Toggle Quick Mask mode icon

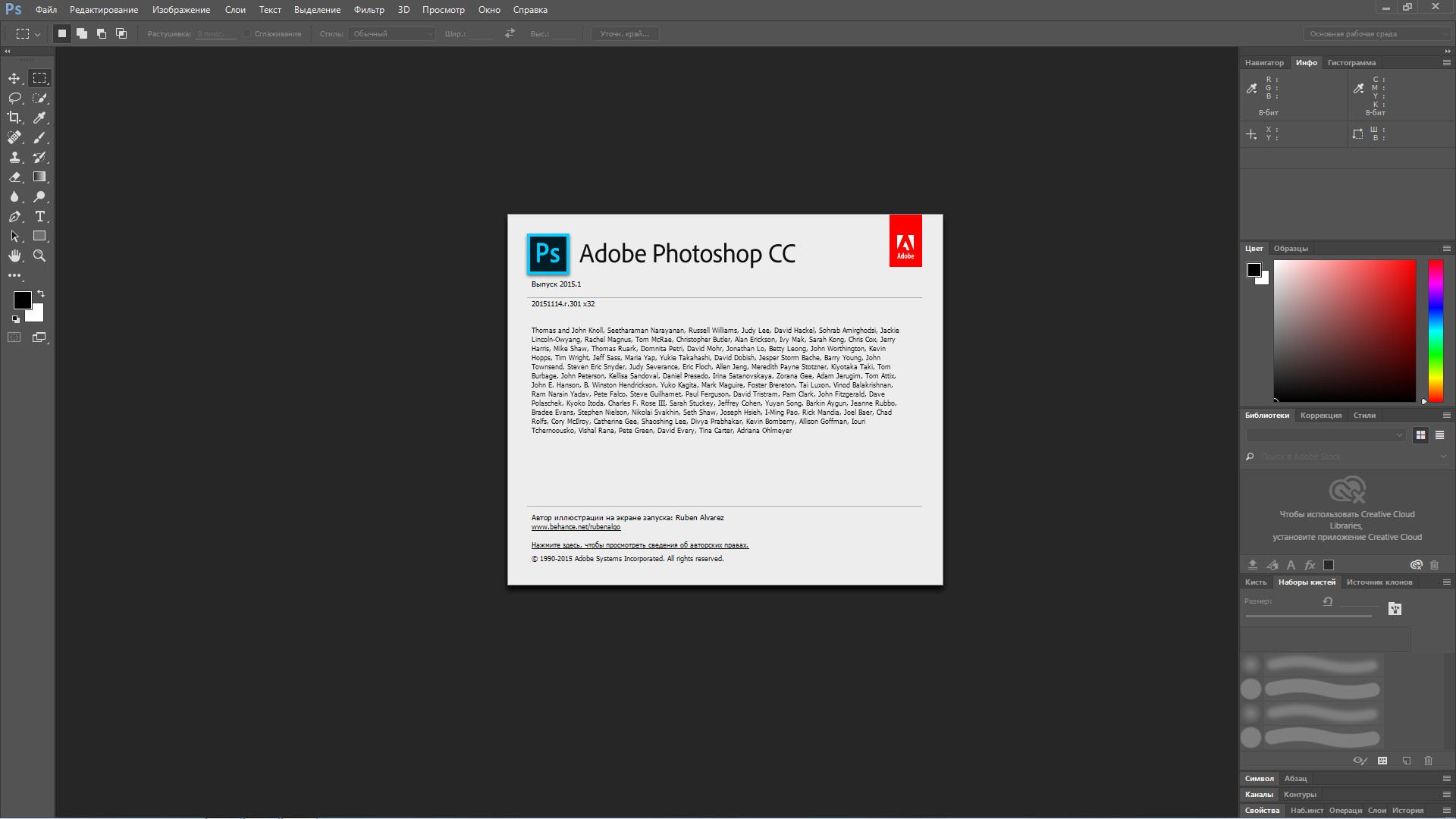coord(14,337)
